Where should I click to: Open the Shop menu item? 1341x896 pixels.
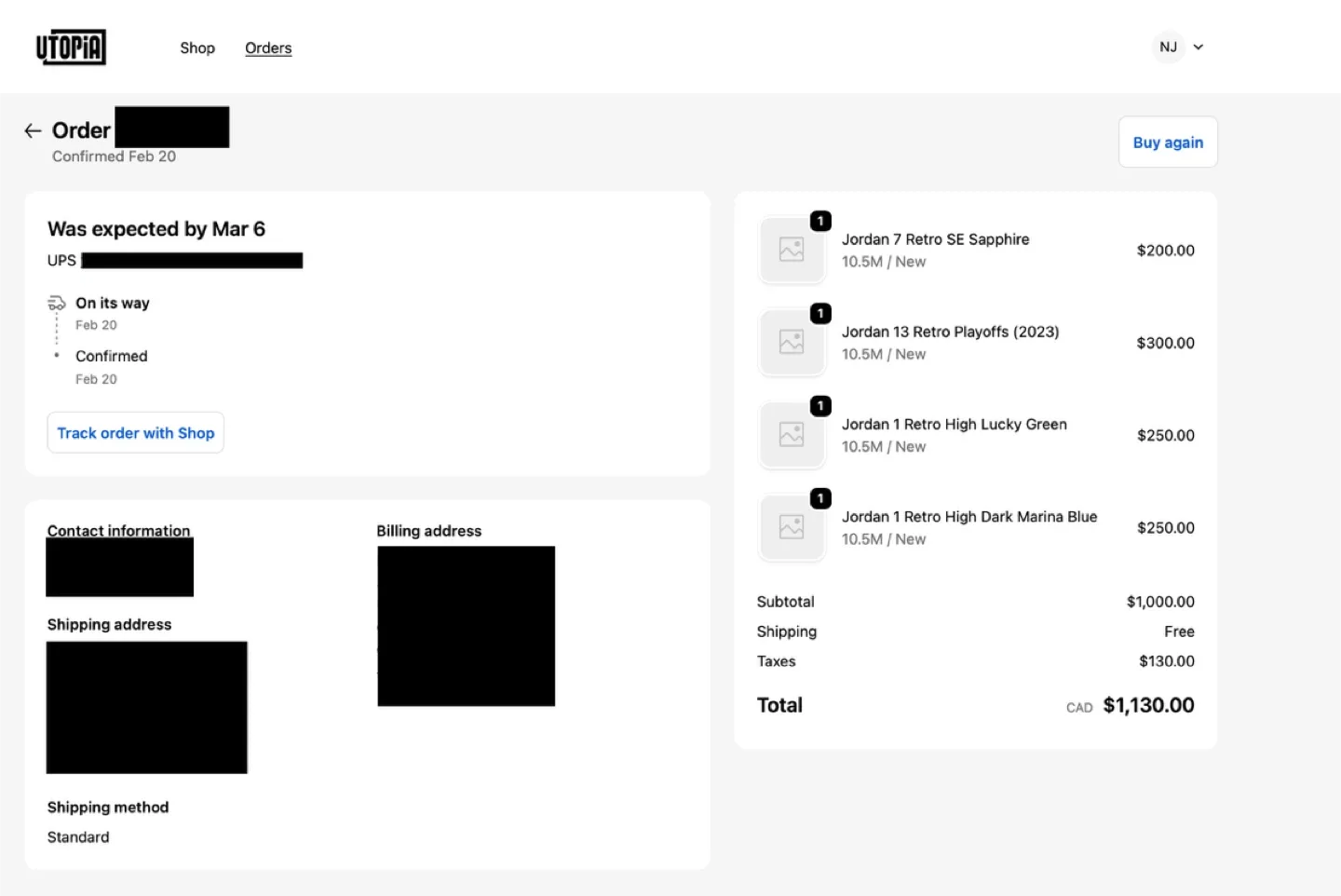coord(197,48)
